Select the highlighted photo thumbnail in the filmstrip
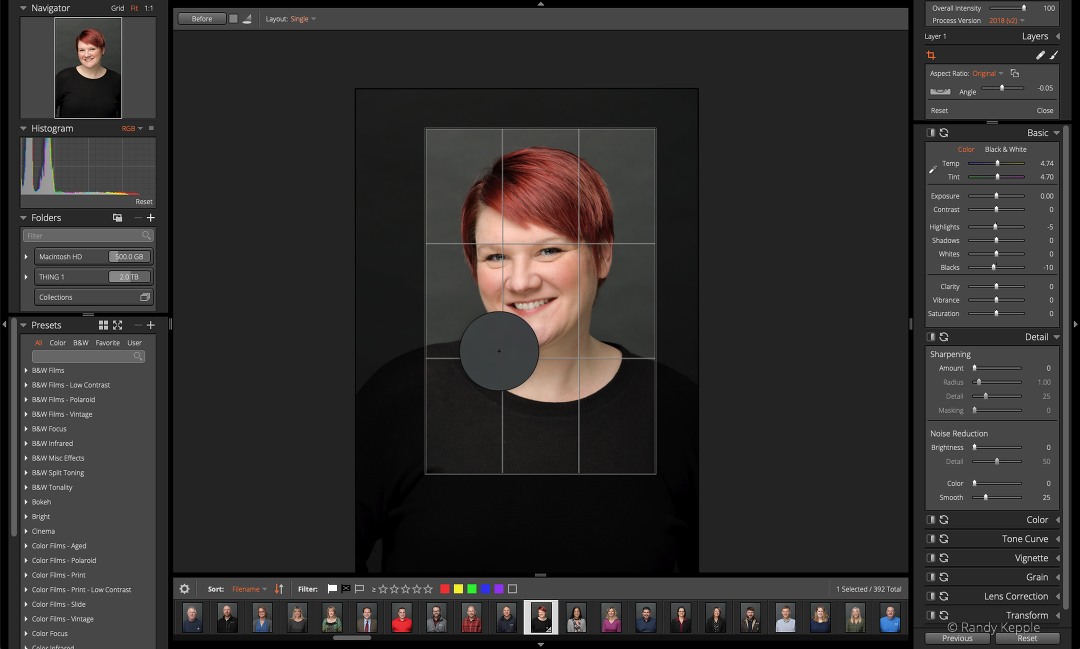Viewport: 1080px width, 649px height. click(540, 616)
